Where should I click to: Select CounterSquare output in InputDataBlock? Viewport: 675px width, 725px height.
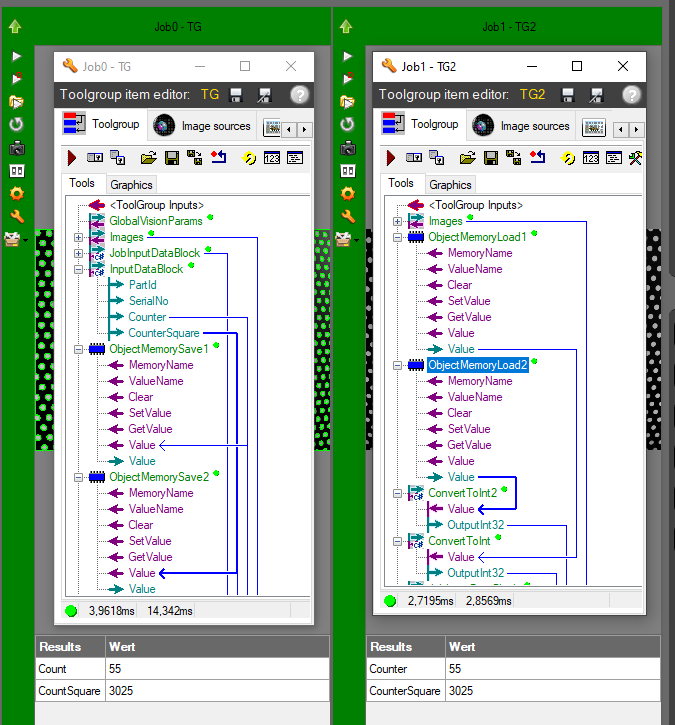(x=164, y=333)
